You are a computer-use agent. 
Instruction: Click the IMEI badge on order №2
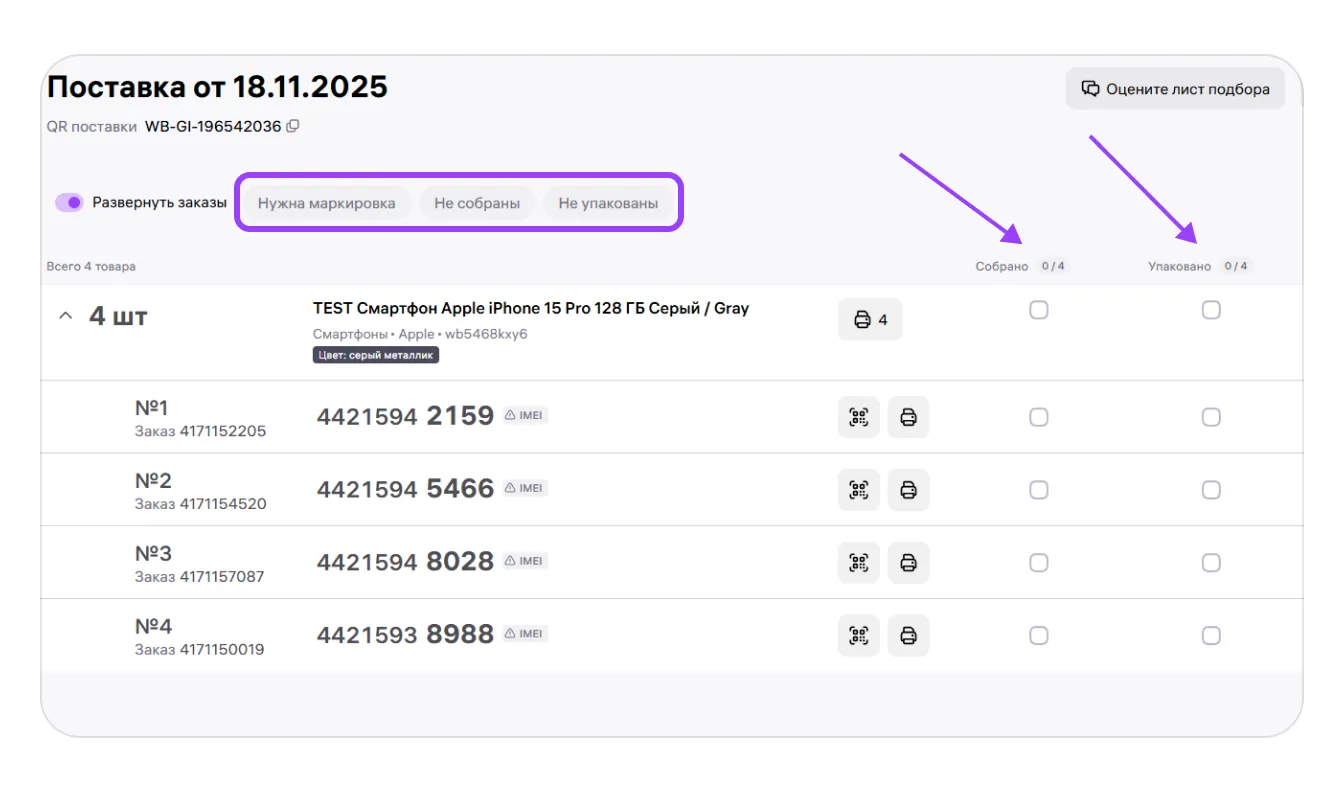point(525,488)
